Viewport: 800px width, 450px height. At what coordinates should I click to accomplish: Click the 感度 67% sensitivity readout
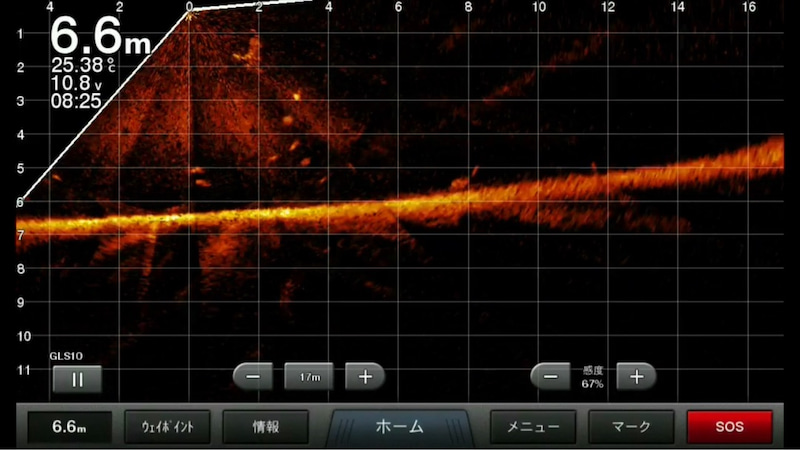click(593, 377)
